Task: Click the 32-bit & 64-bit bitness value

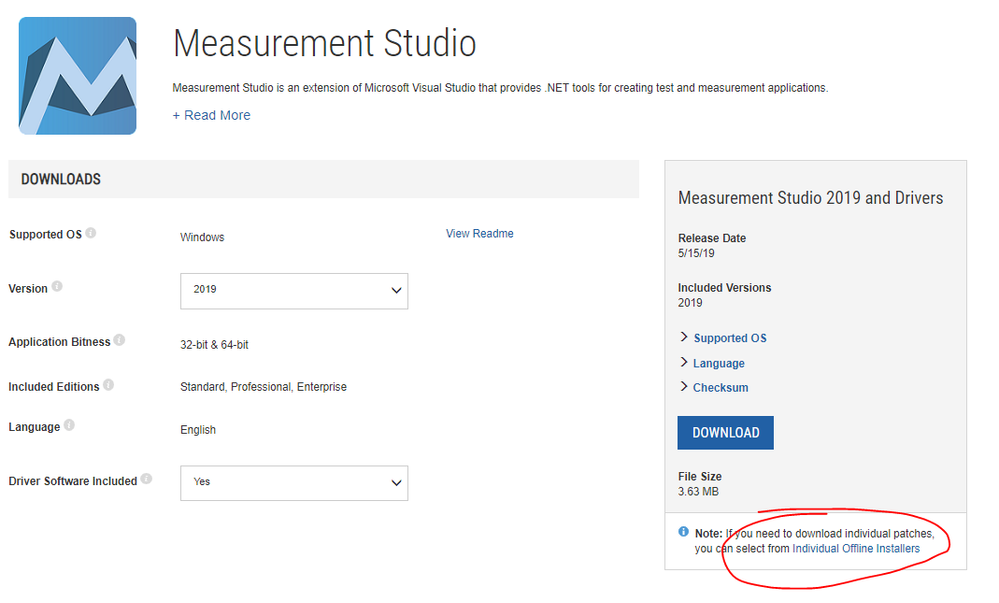Action: 214,345
